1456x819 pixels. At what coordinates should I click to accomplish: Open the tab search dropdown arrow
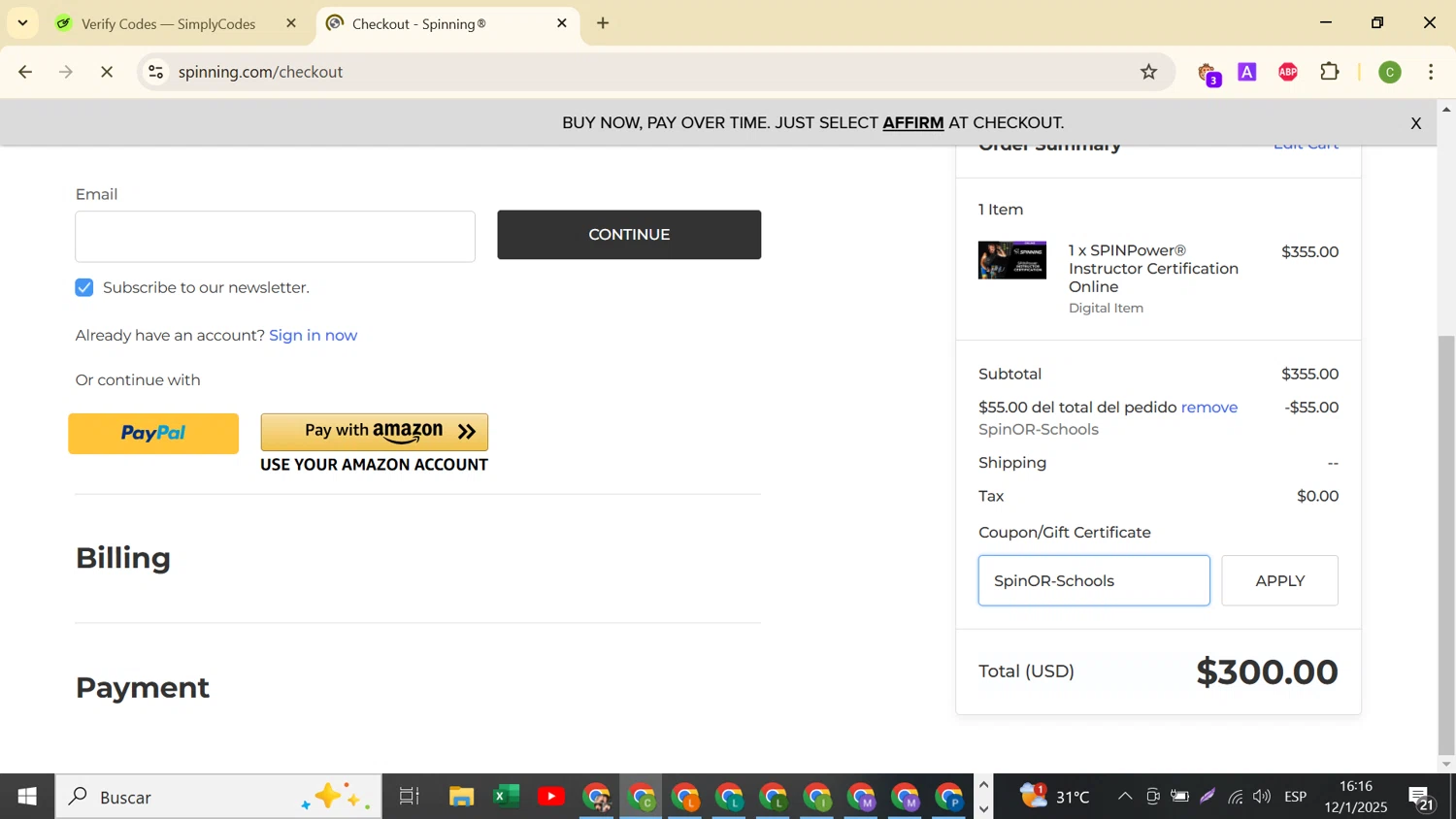22,22
